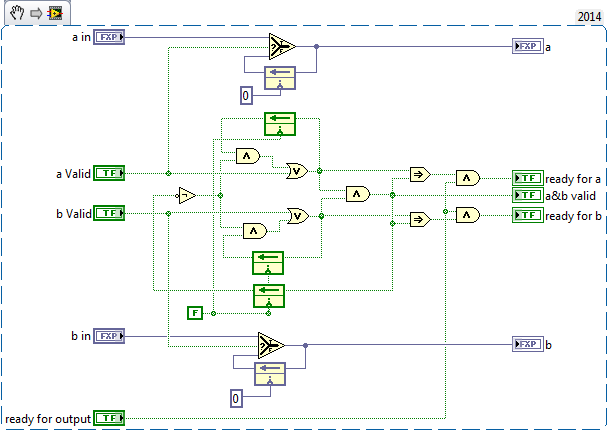
Task: Click the numeric constant 0 below the bottom feedback node
Action: pyautogui.click(x=236, y=398)
